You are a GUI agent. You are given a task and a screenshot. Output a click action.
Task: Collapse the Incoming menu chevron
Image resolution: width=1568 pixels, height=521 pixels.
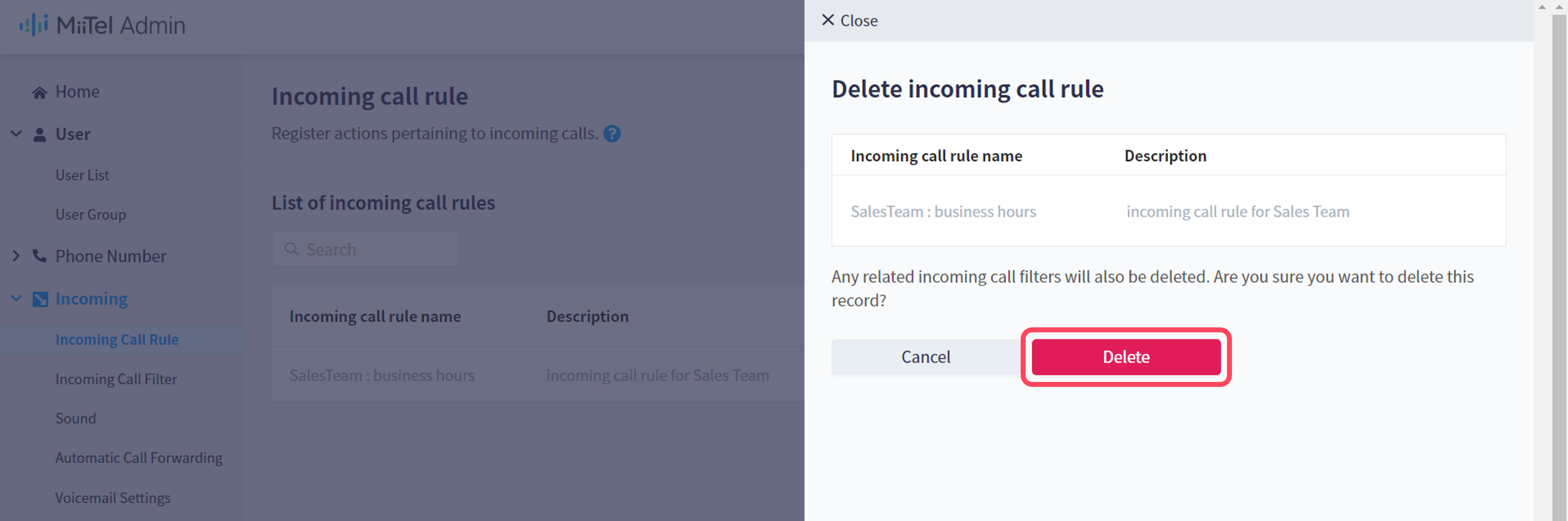click(x=16, y=298)
